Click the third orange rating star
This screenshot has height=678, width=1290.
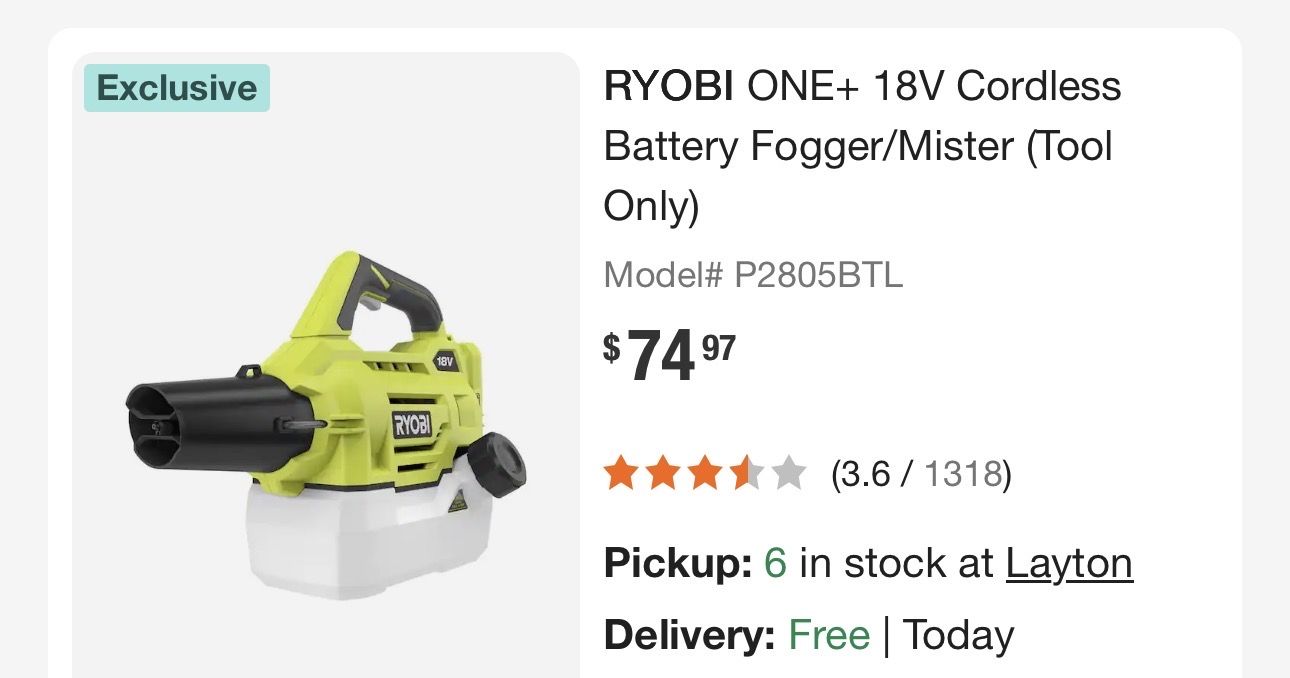pos(704,474)
